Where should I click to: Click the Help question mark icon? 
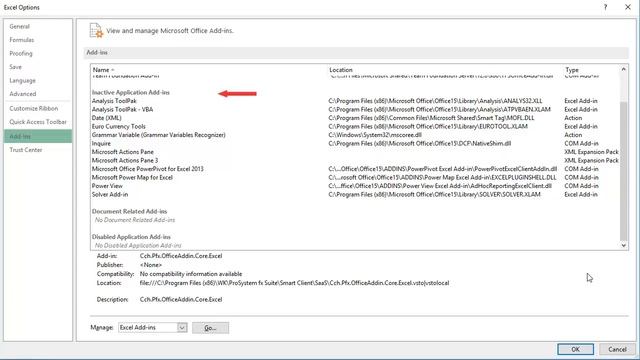(605, 7)
